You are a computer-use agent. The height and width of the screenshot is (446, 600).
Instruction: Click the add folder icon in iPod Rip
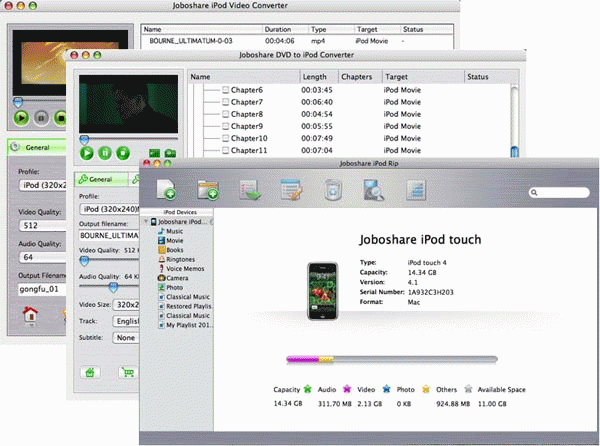coord(207,189)
